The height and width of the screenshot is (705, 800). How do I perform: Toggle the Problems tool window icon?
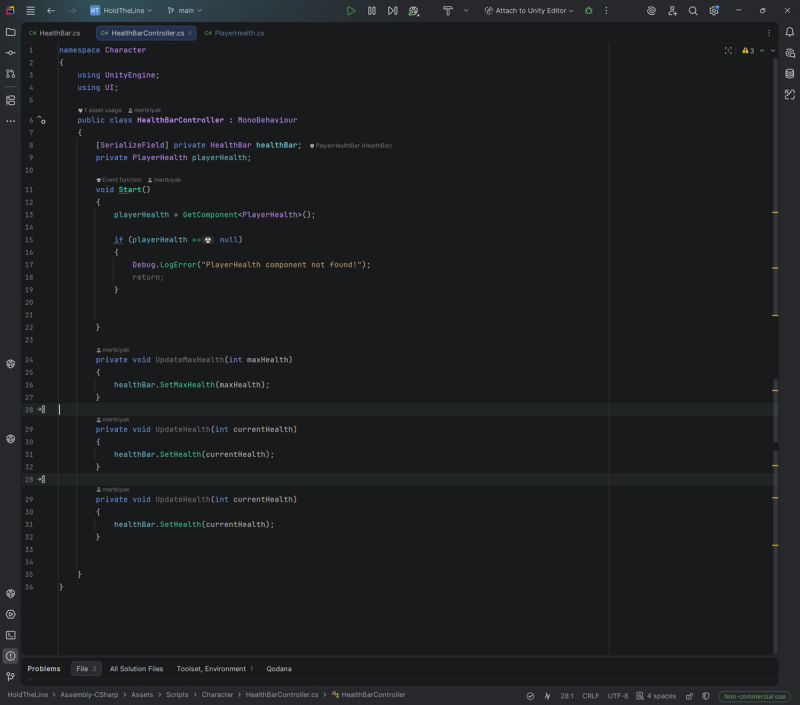10,656
